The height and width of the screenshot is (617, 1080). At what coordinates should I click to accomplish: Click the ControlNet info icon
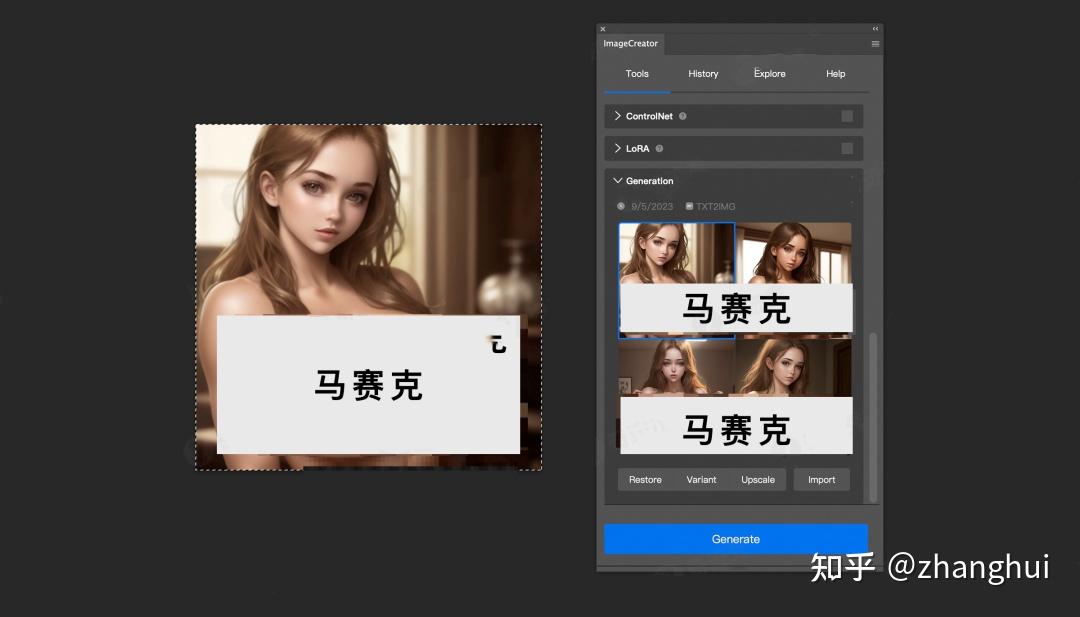[x=685, y=116]
